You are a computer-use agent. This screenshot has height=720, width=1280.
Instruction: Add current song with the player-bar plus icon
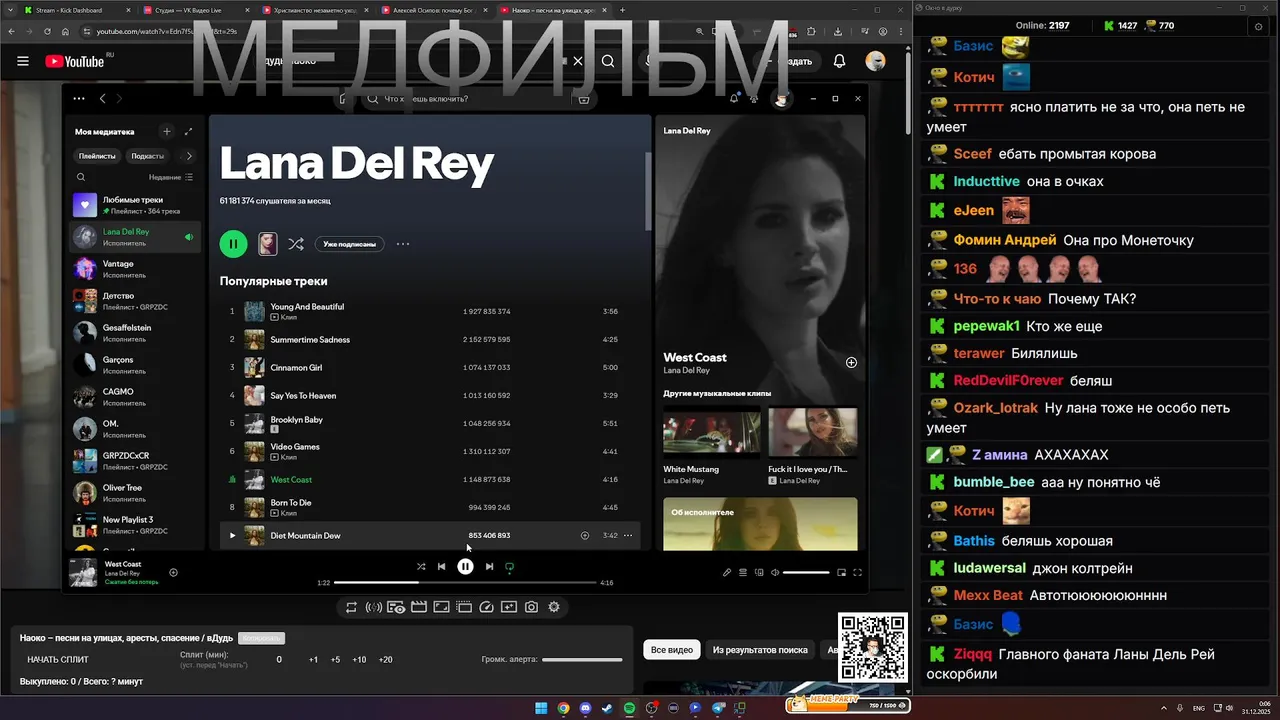click(173, 573)
